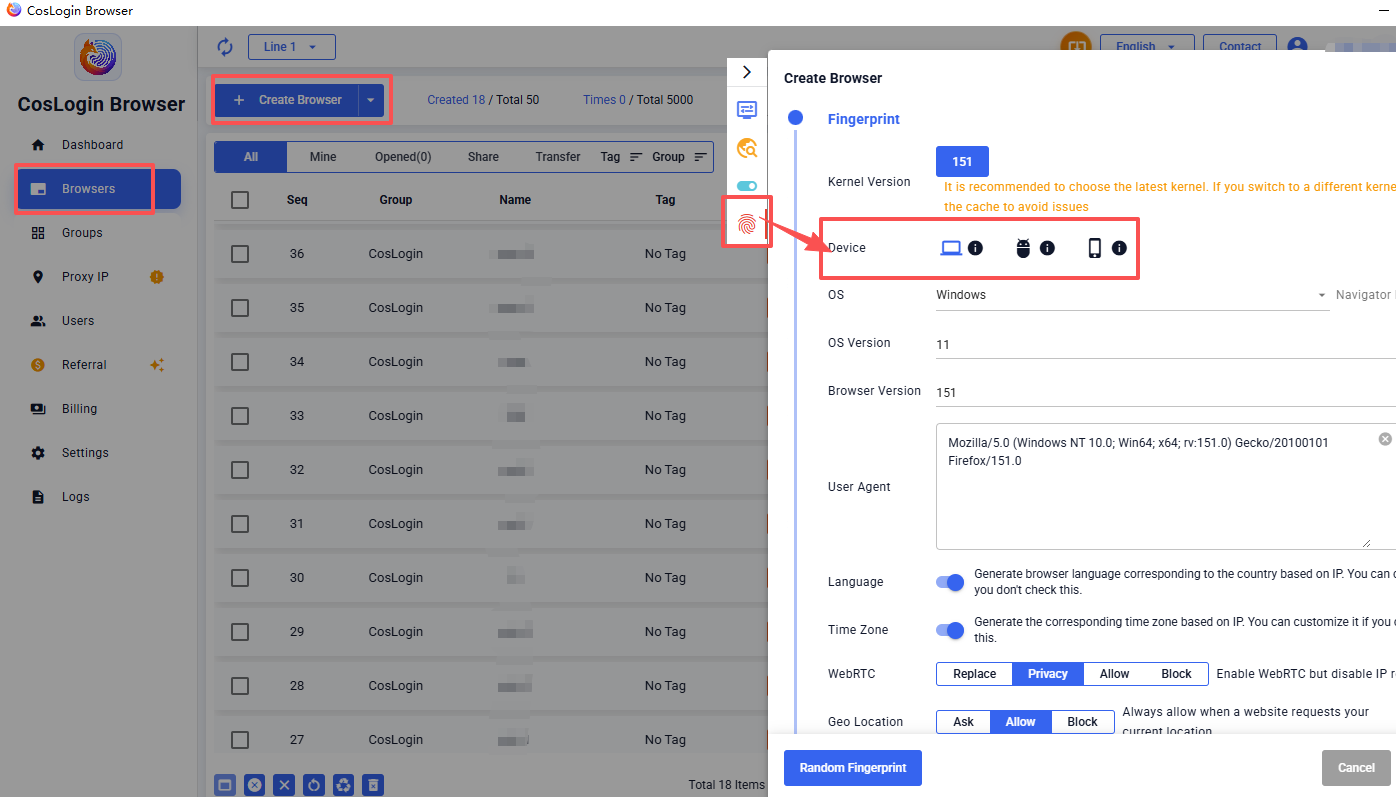Switch to the Opened(0) tab
This screenshot has width=1396, height=797.
pos(403,157)
